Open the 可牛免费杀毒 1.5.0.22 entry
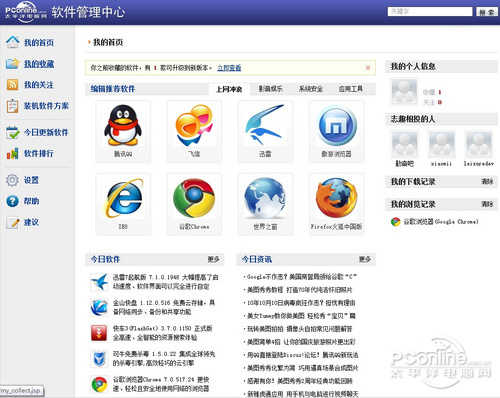The width and height of the screenshot is (500, 398). (x=164, y=358)
